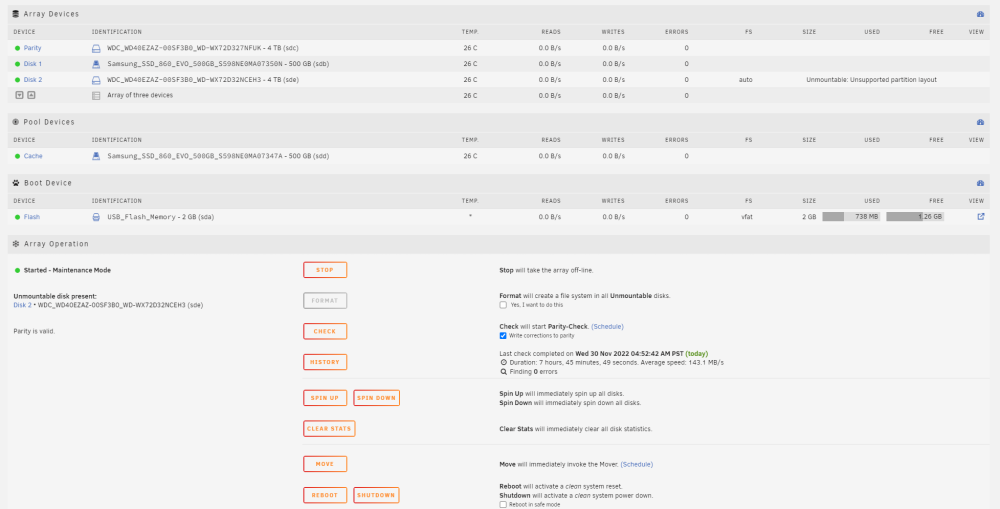Click WDC identification text ending NFUK (sdc)
Screen dimensions: 1000x509
pos(203,48)
